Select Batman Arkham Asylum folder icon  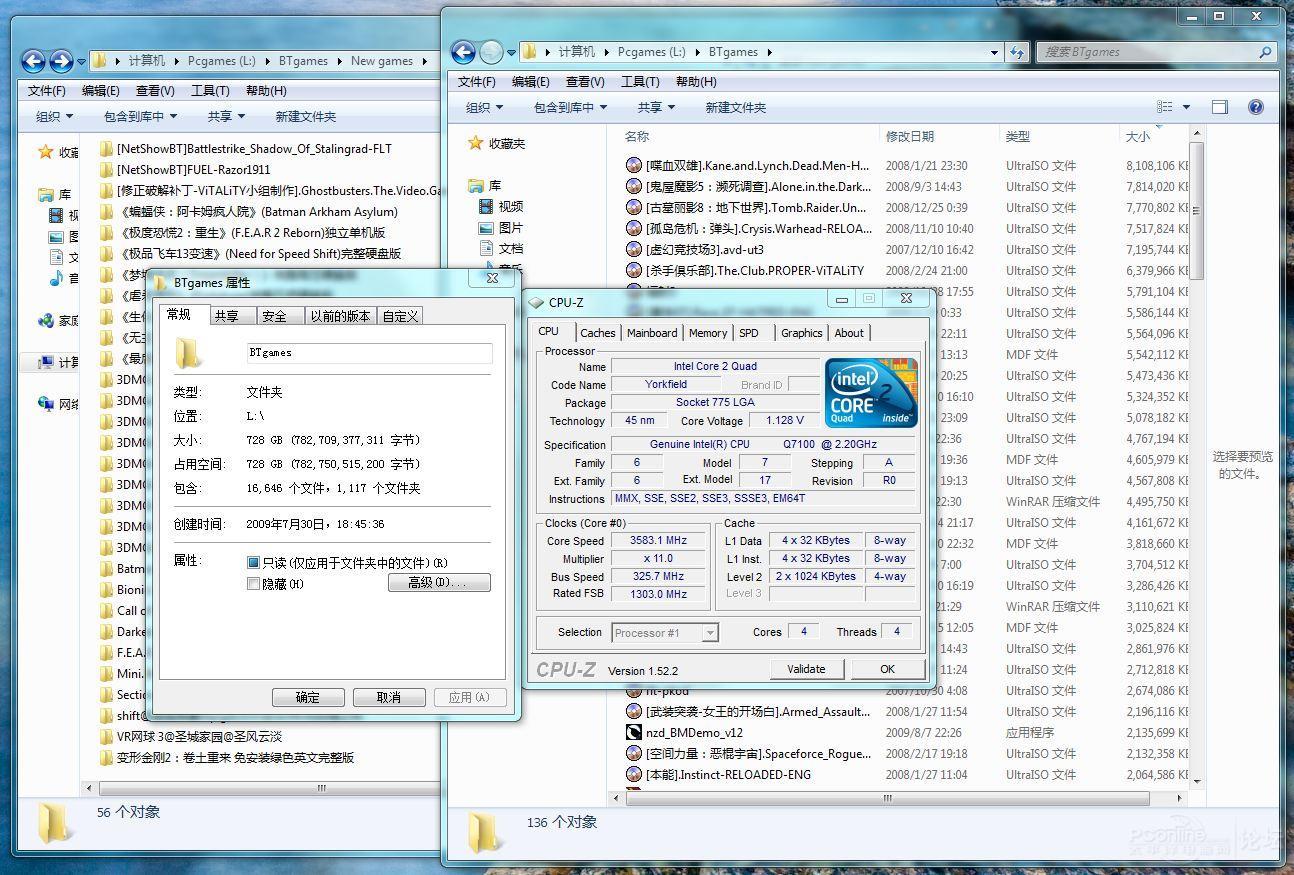point(107,211)
